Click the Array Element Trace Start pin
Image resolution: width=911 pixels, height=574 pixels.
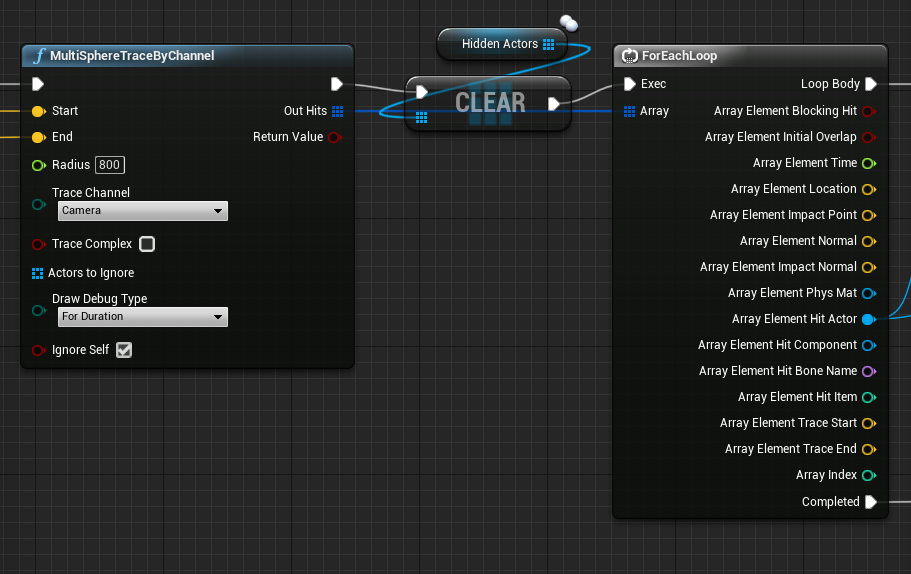click(x=869, y=424)
